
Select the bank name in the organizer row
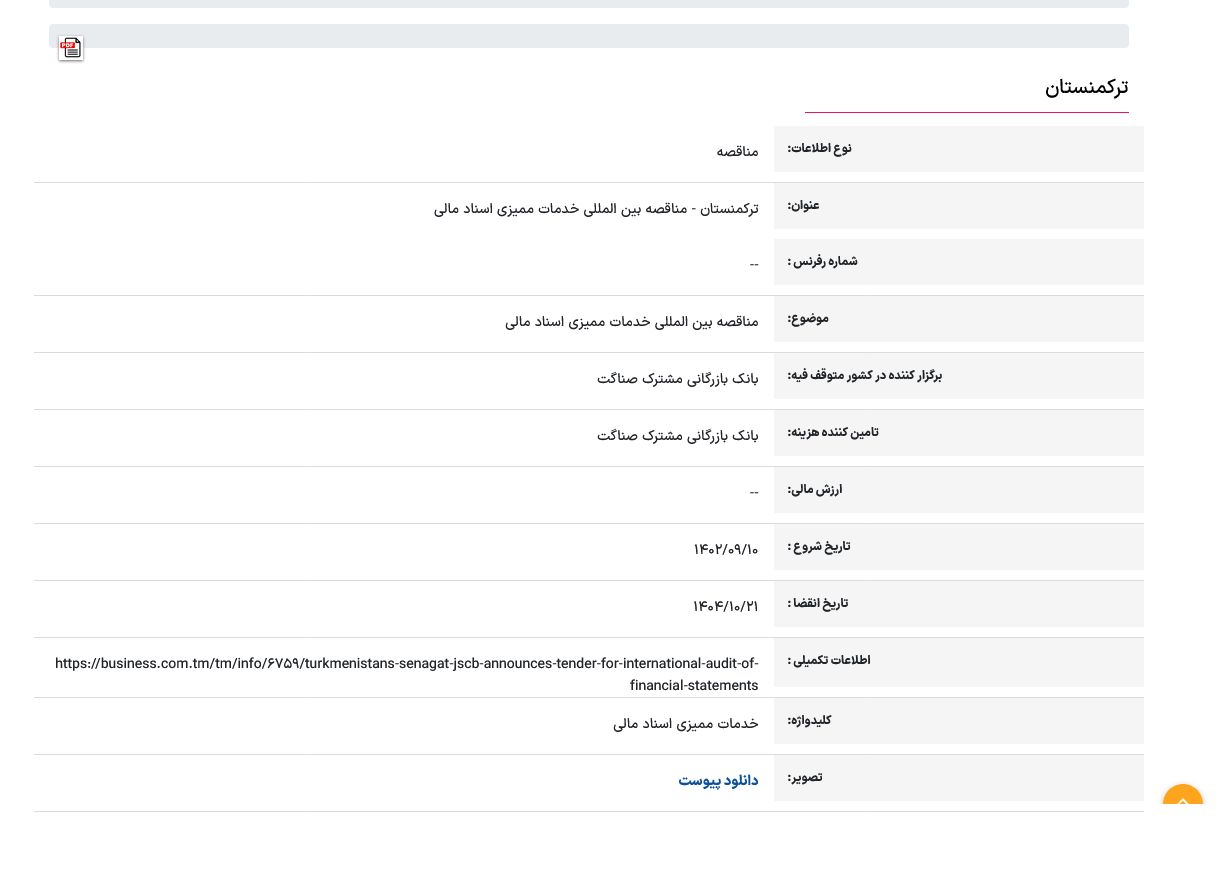click(x=677, y=379)
